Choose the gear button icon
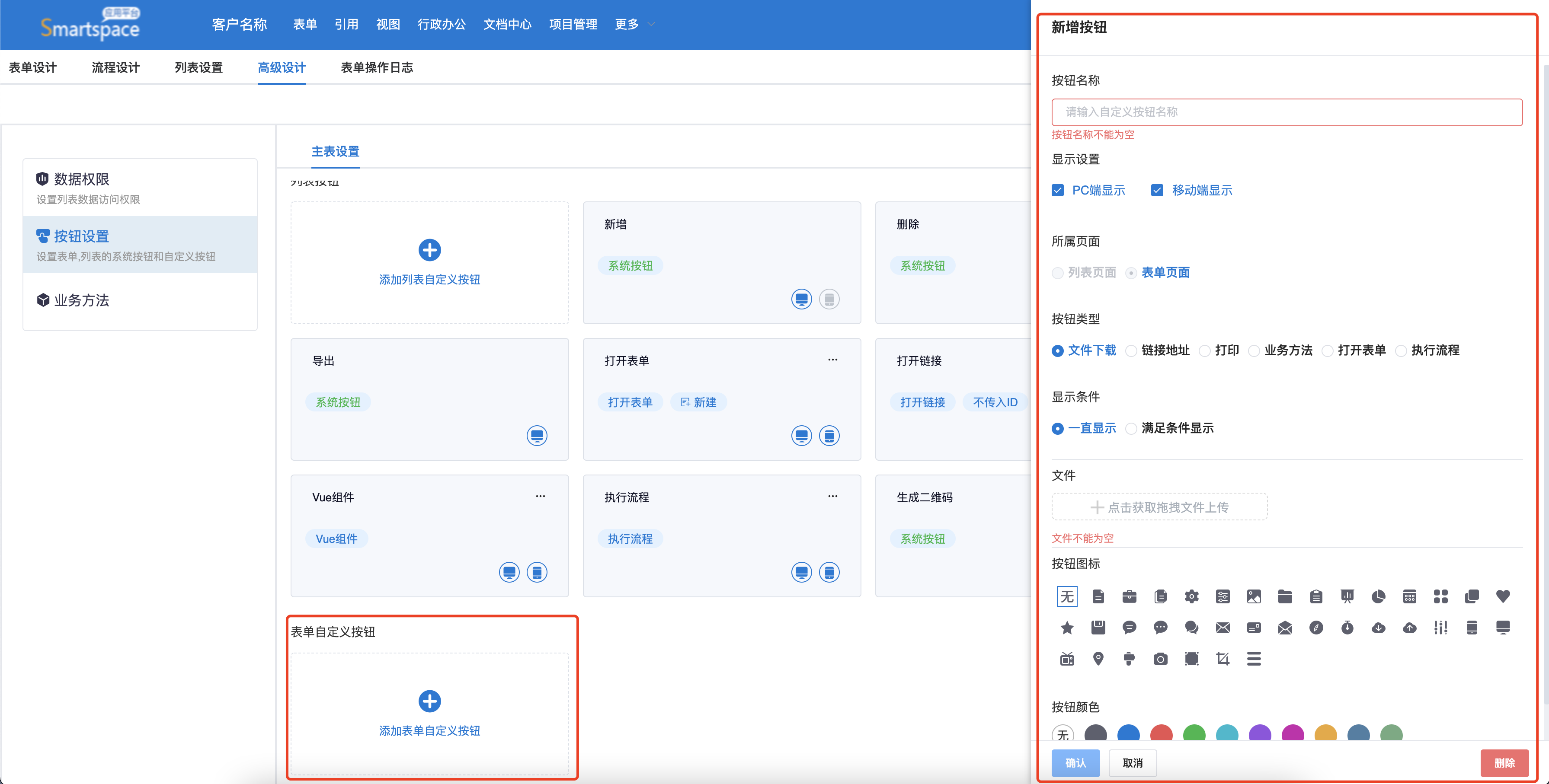 1191,596
